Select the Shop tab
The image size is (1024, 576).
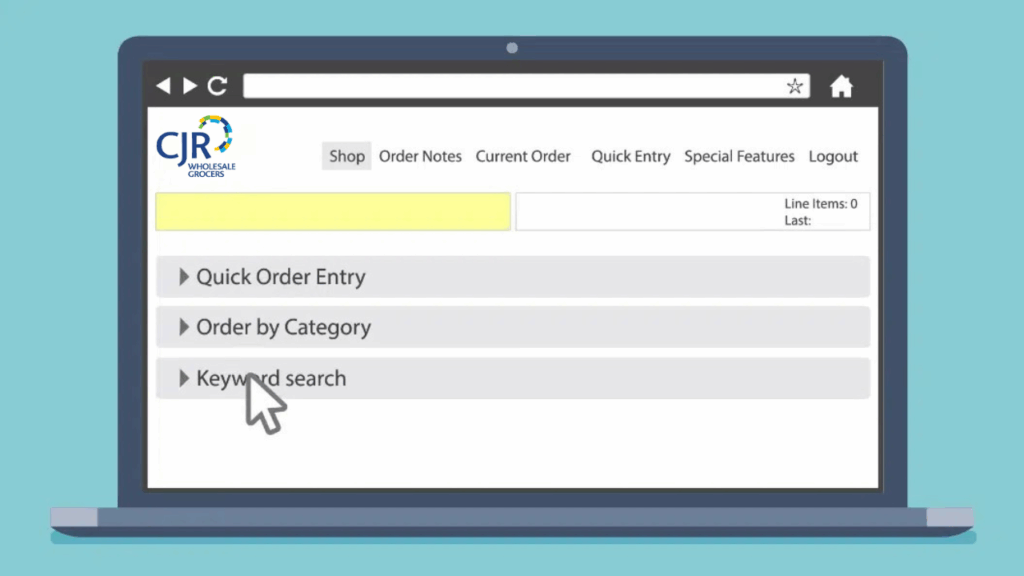347,156
